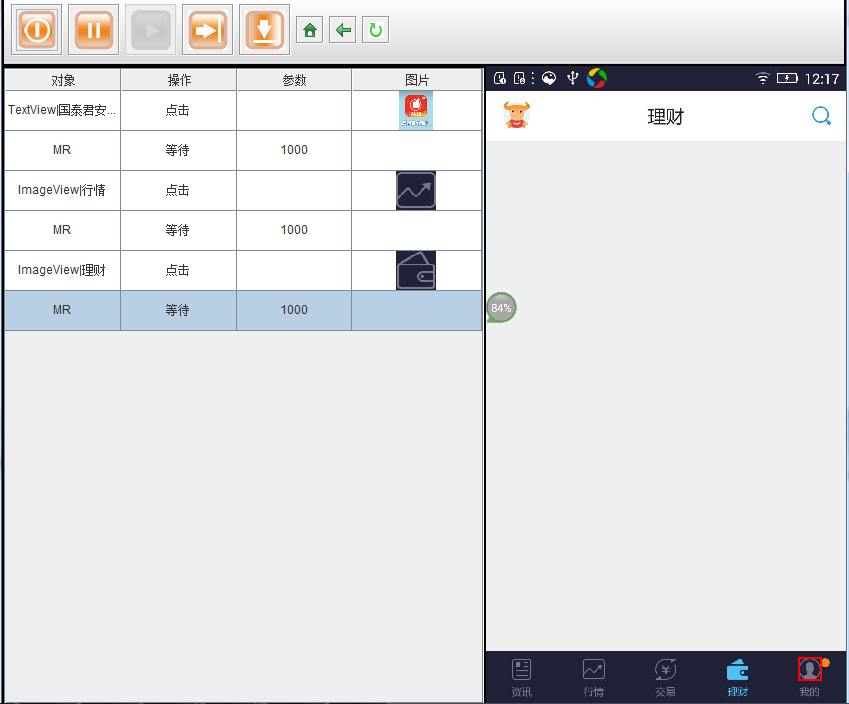Image resolution: width=849 pixels, height=704 pixels.
Task: Click the 84% floating progress bubble
Action: click(x=501, y=308)
